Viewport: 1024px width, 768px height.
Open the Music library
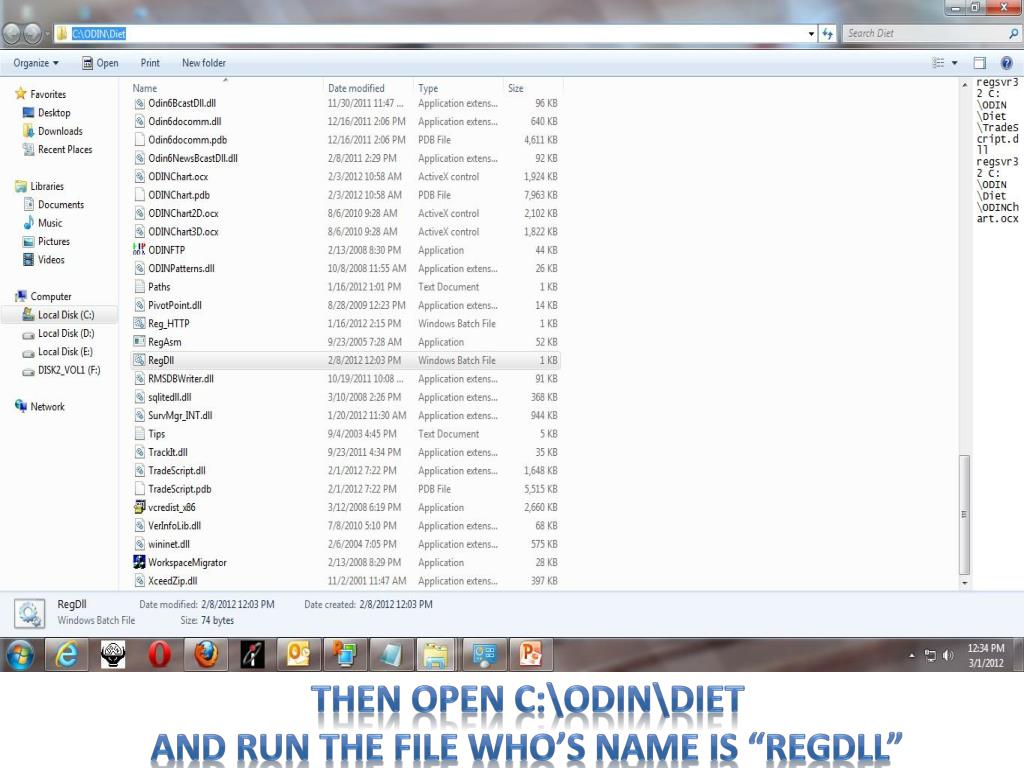tap(42, 223)
